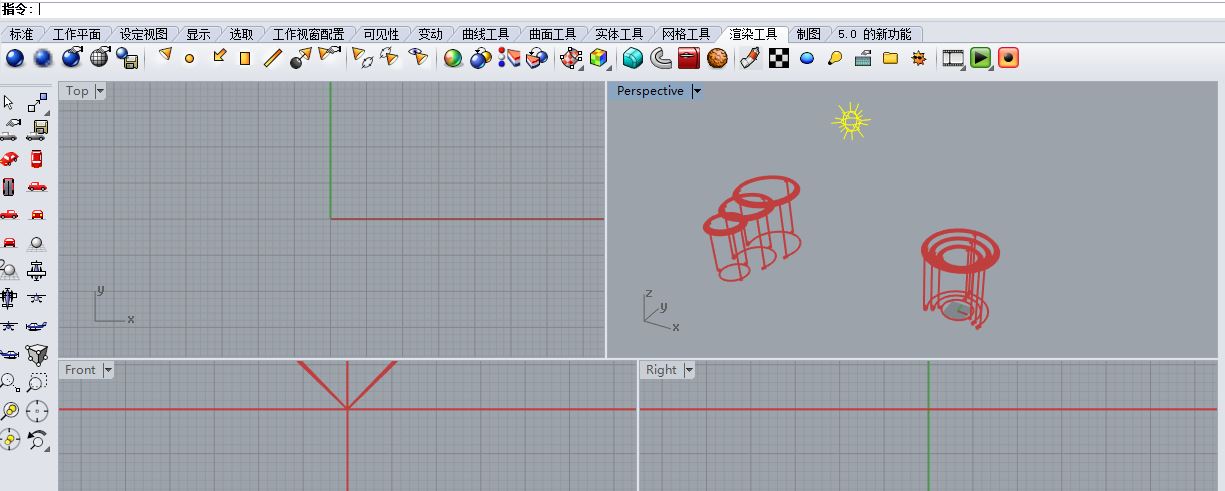The height and width of the screenshot is (491, 1225).
Task: Click the rainbow colored cube icon
Action: click(x=598, y=59)
